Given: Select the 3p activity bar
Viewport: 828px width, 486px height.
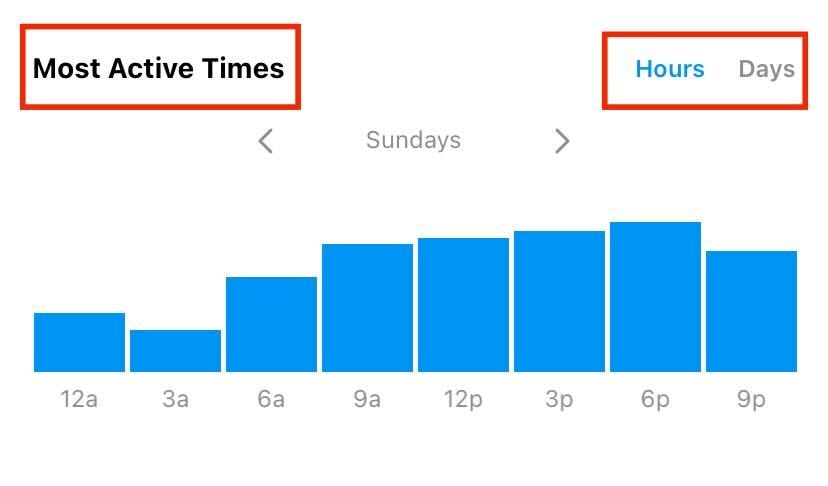Looking at the screenshot, I should coord(559,301).
